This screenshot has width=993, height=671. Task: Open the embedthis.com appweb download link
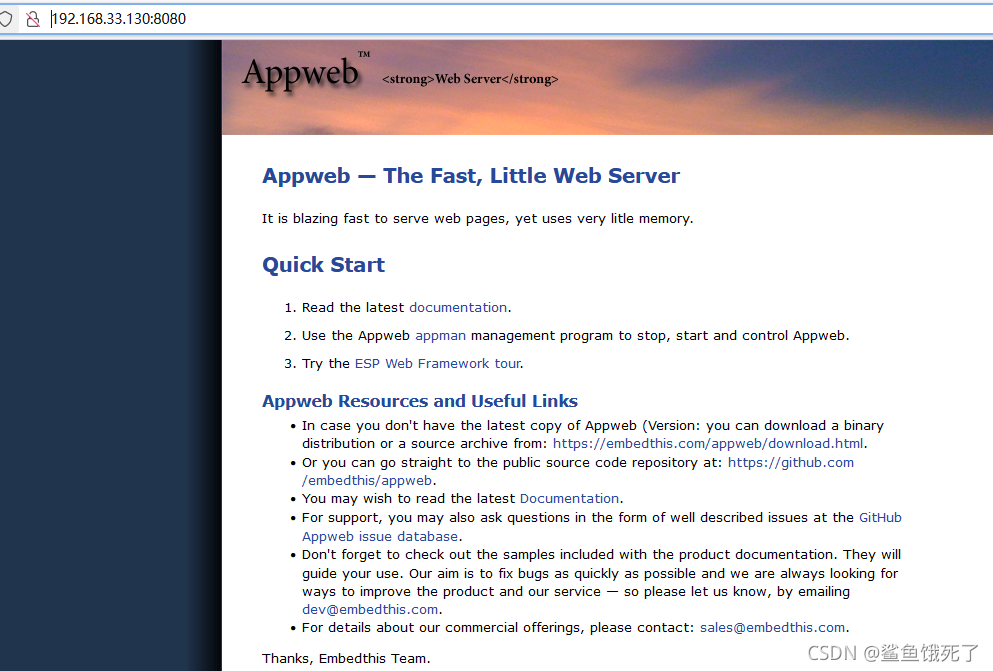click(x=708, y=443)
